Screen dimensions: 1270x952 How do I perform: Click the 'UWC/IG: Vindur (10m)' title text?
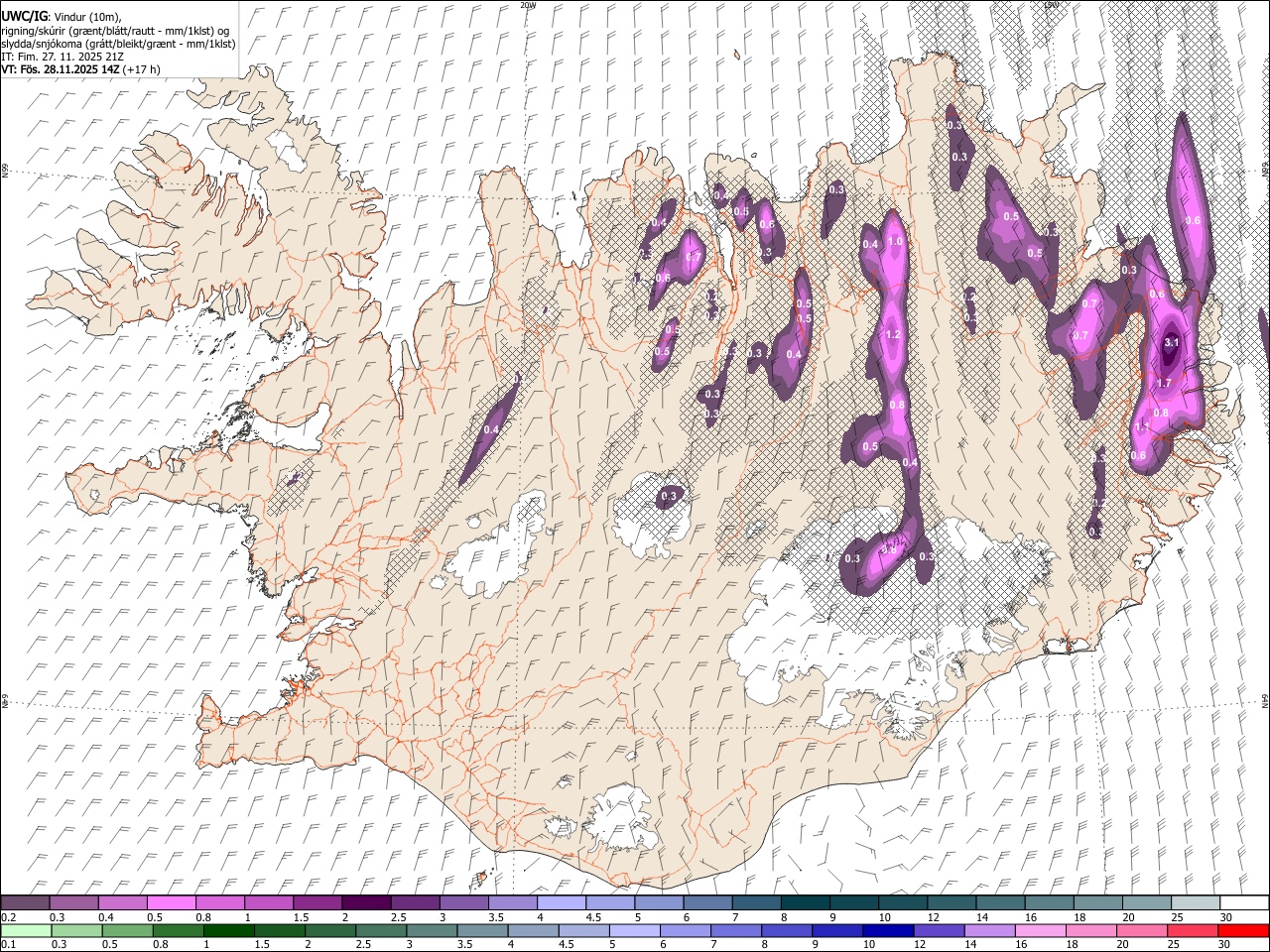click(62, 17)
